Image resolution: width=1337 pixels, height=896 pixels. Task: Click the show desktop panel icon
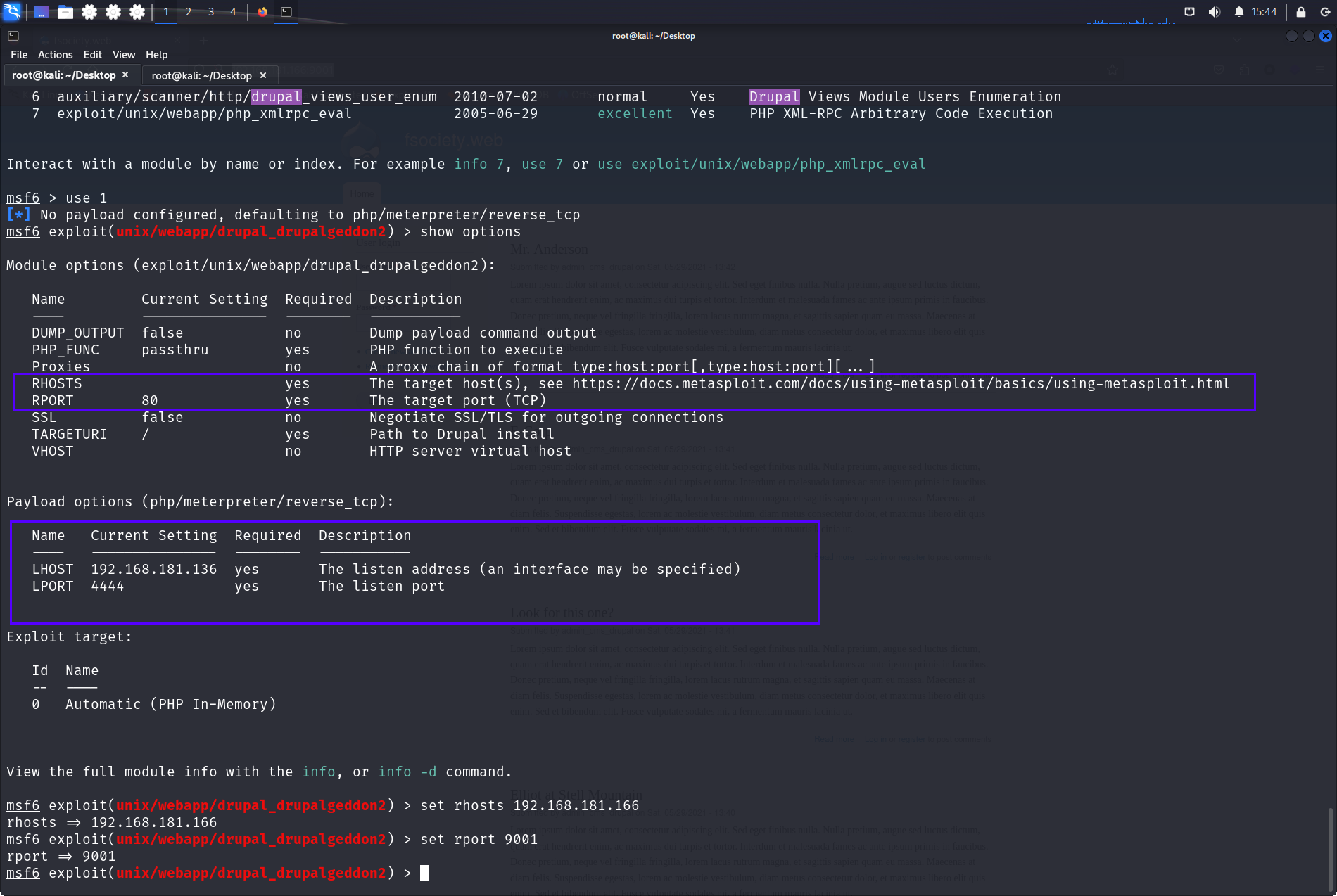coord(42,12)
